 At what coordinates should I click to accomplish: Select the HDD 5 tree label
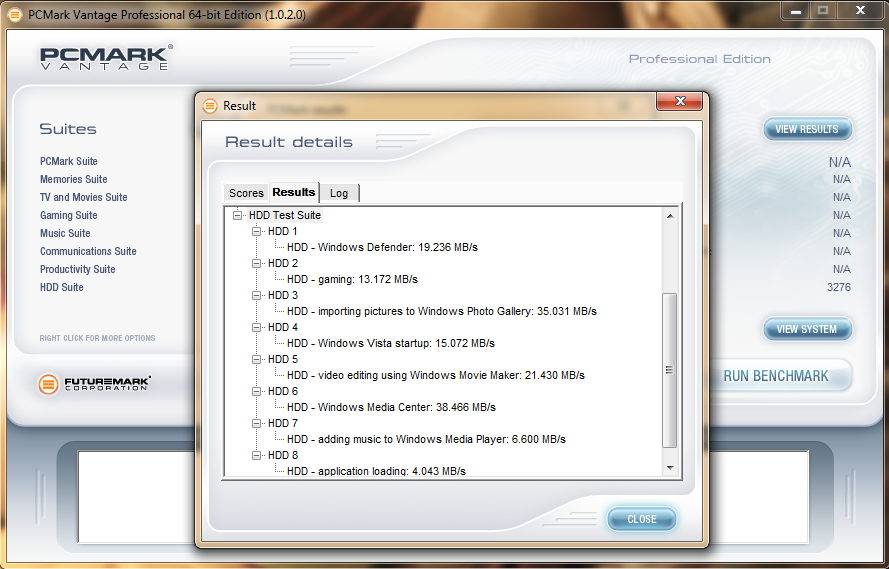click(282, 359)
